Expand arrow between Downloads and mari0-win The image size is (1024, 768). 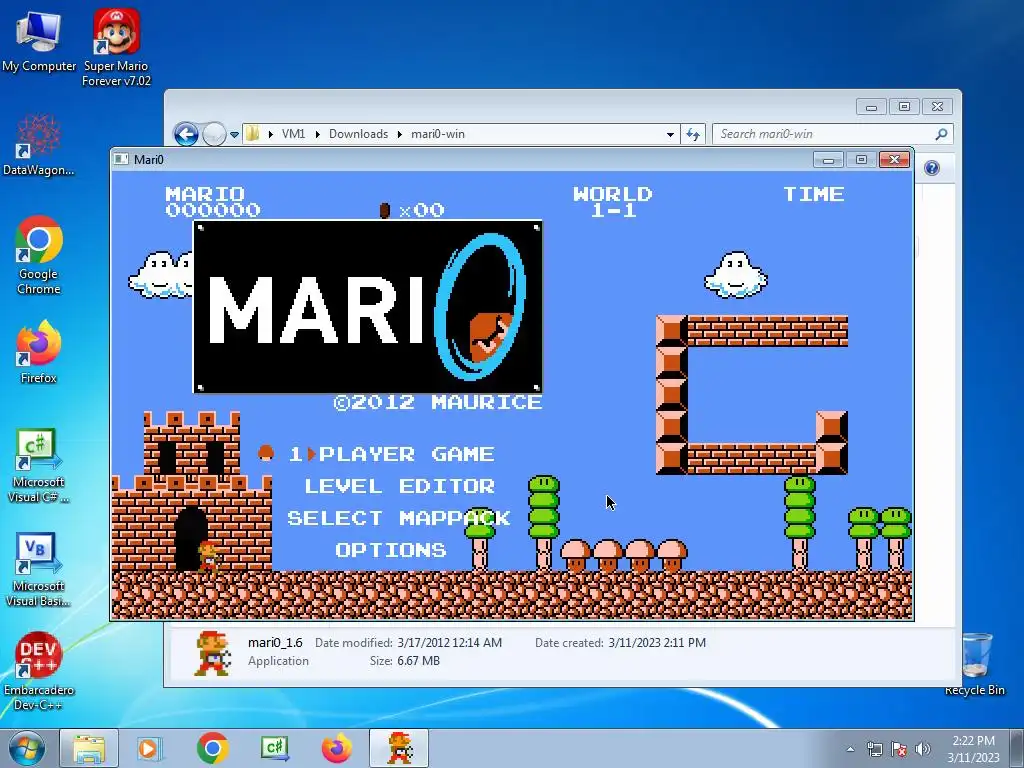[x=400, y=134]
